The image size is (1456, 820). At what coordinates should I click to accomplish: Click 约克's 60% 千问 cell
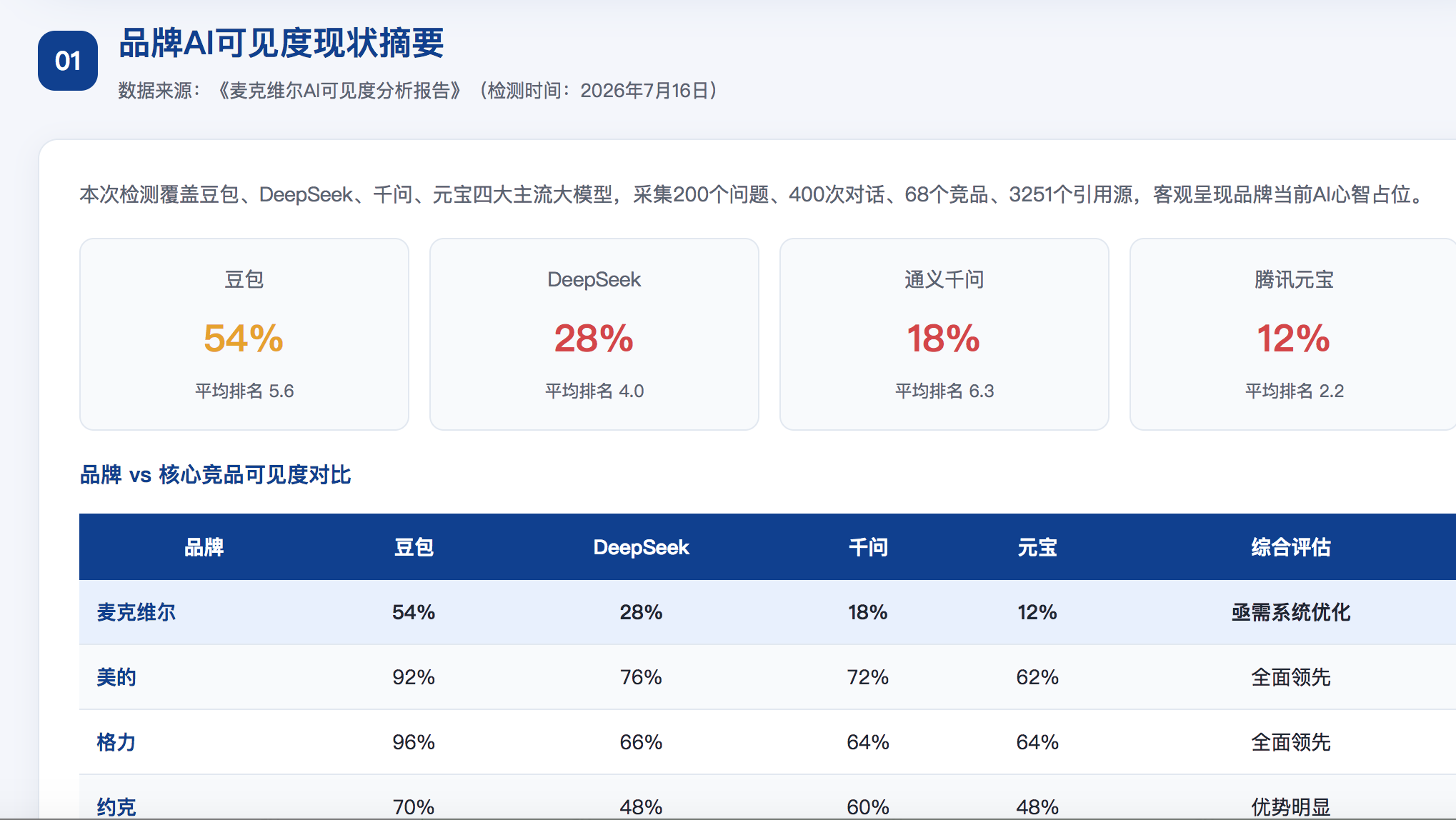click(868, 807)
